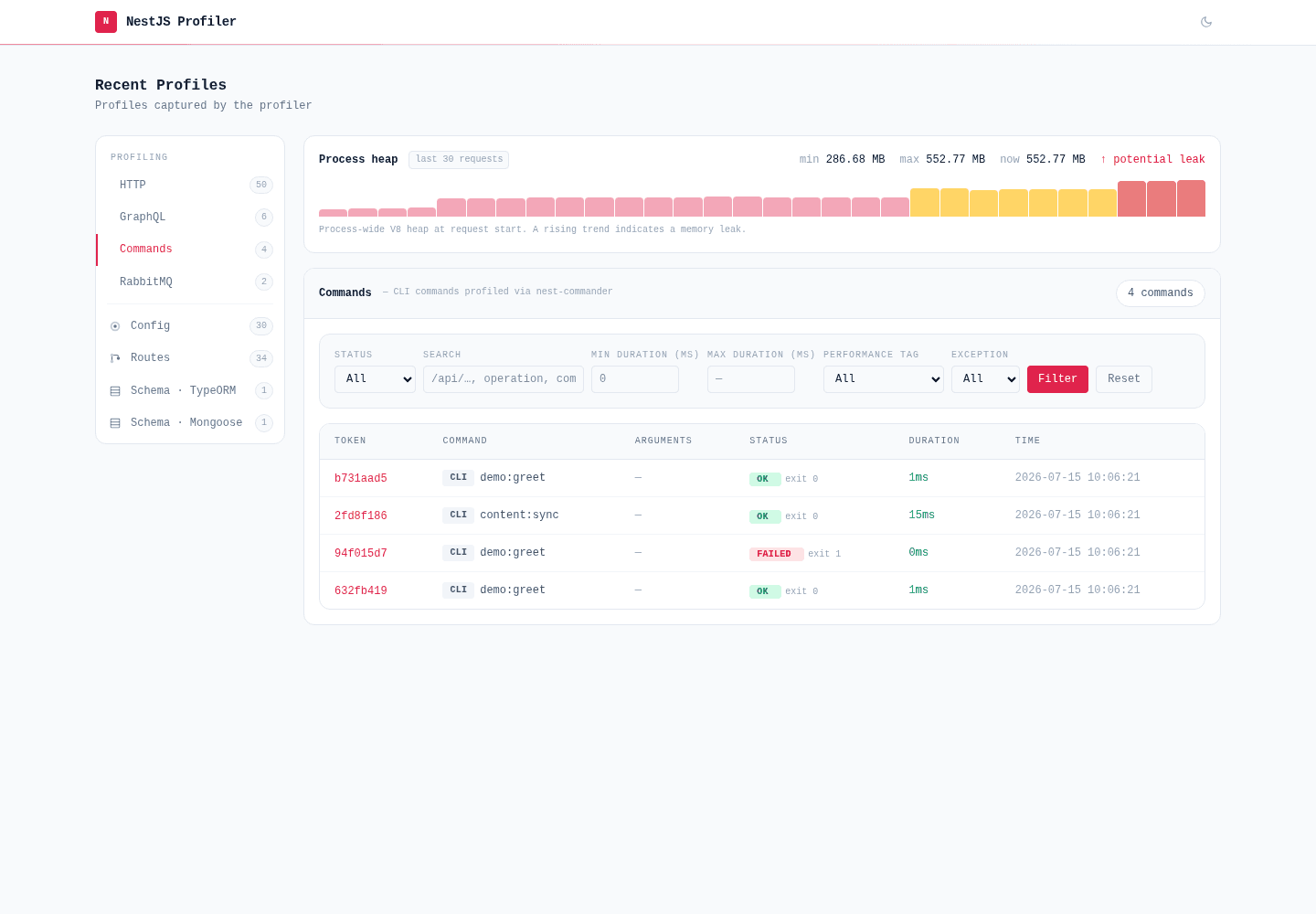Open profile token 632fb419
This screenshot has width=1316, height=914.
tap(361, 591)
